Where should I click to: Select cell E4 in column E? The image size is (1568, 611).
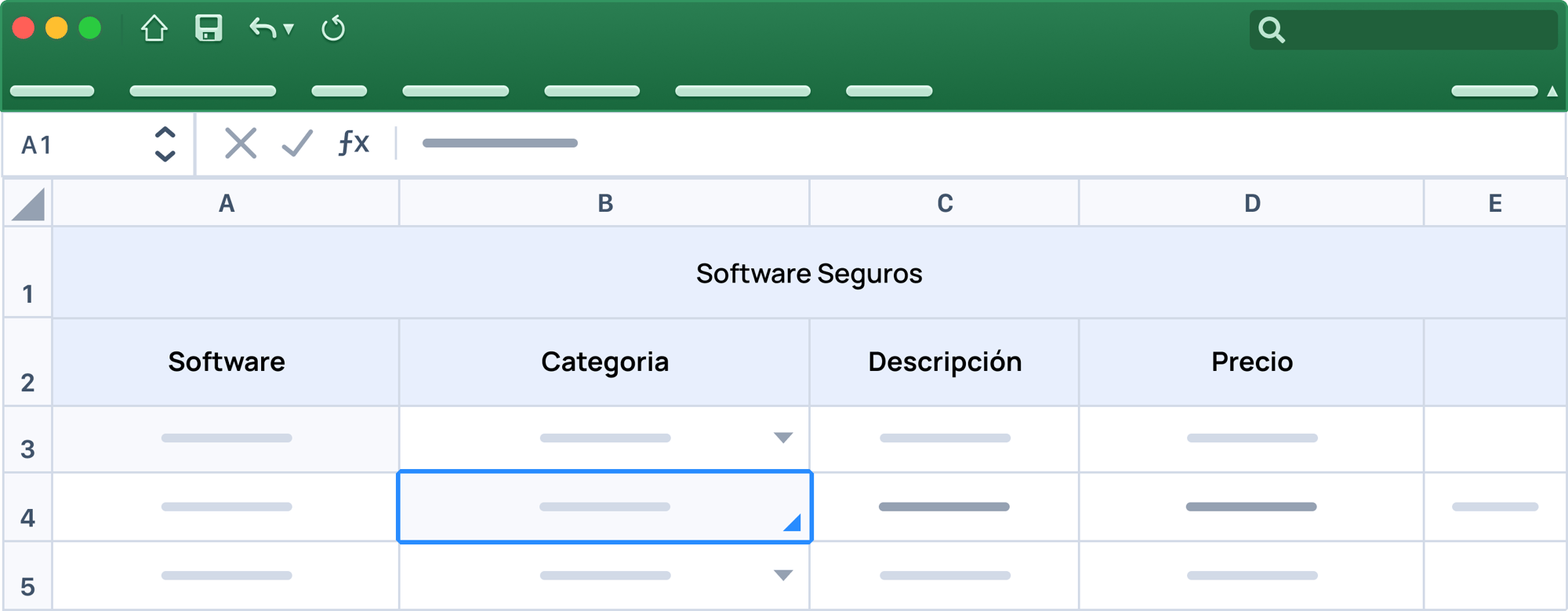tap(1495, 507)
